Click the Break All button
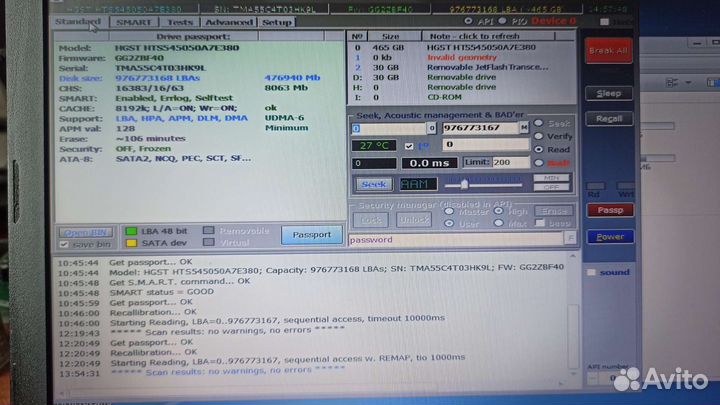The width and height of the screenshot is (720, 405). 608,51
